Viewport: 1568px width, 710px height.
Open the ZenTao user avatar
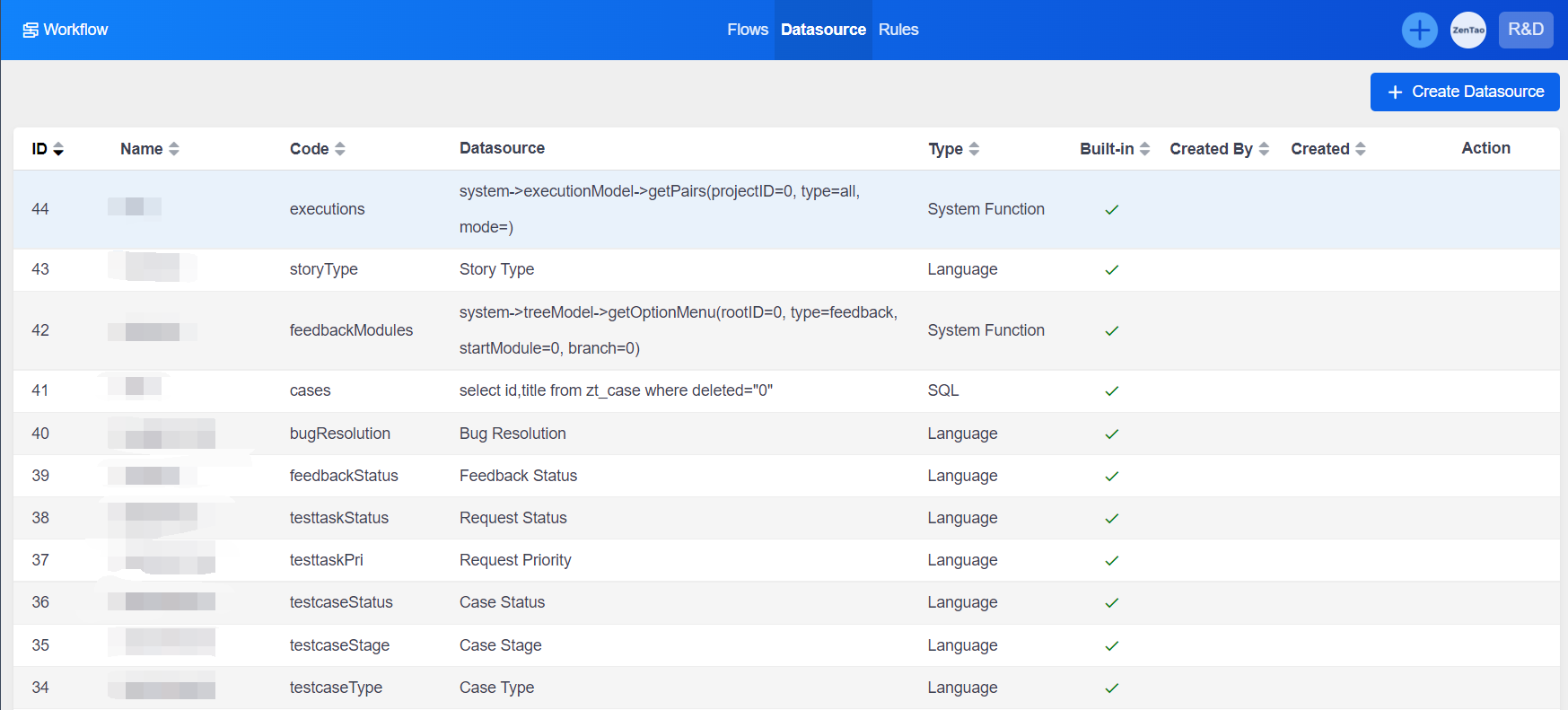1467,31
